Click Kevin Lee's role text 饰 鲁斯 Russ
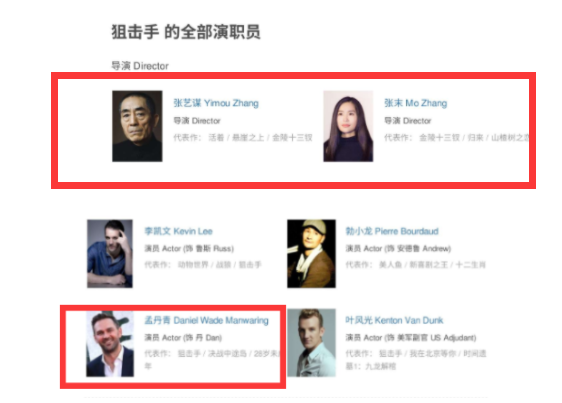This screenshot has width=562, height=403. pyautogui.click(x=209, y=248)
